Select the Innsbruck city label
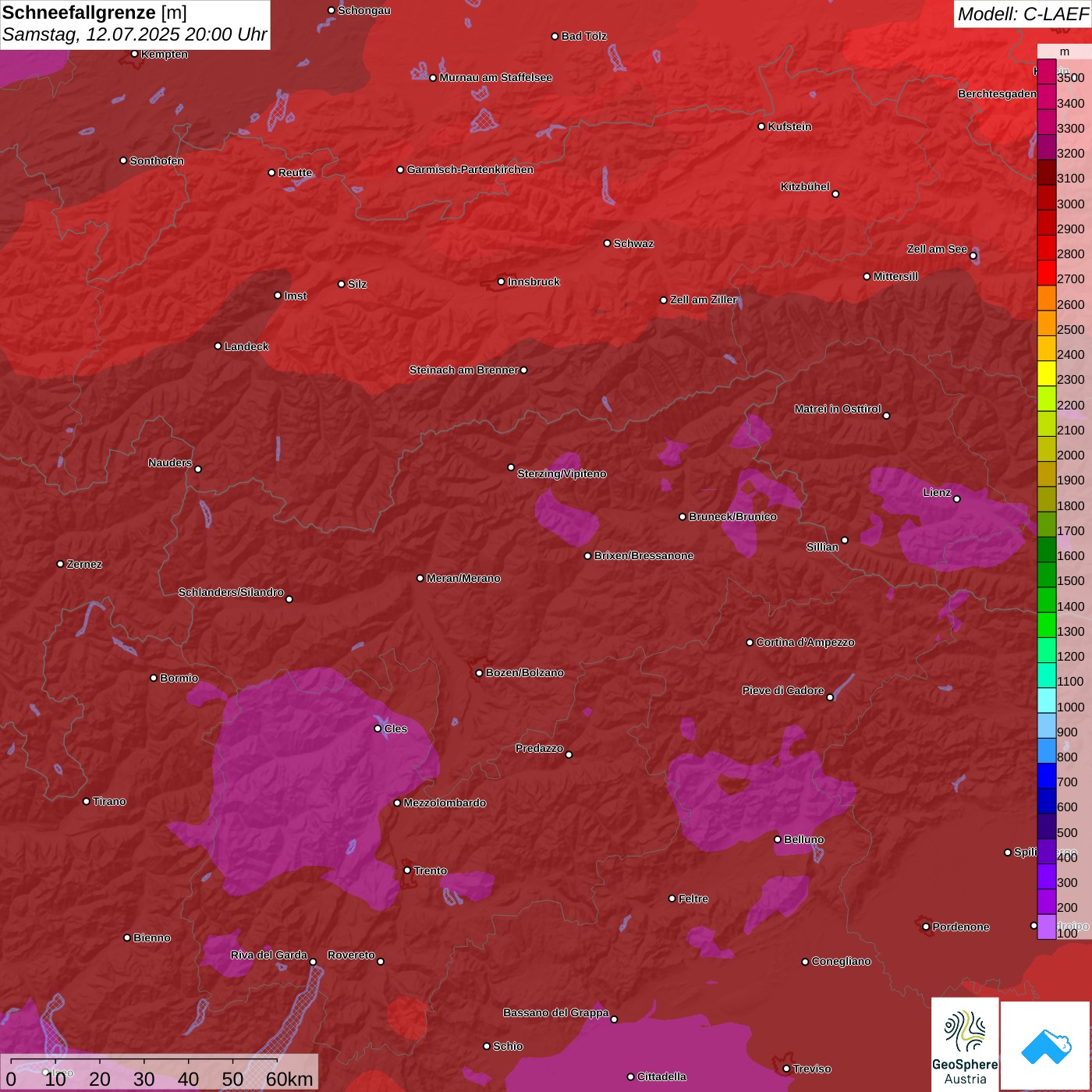Screen dimensions: 1092x1092 pyautogui.click(x=534, y=282)
